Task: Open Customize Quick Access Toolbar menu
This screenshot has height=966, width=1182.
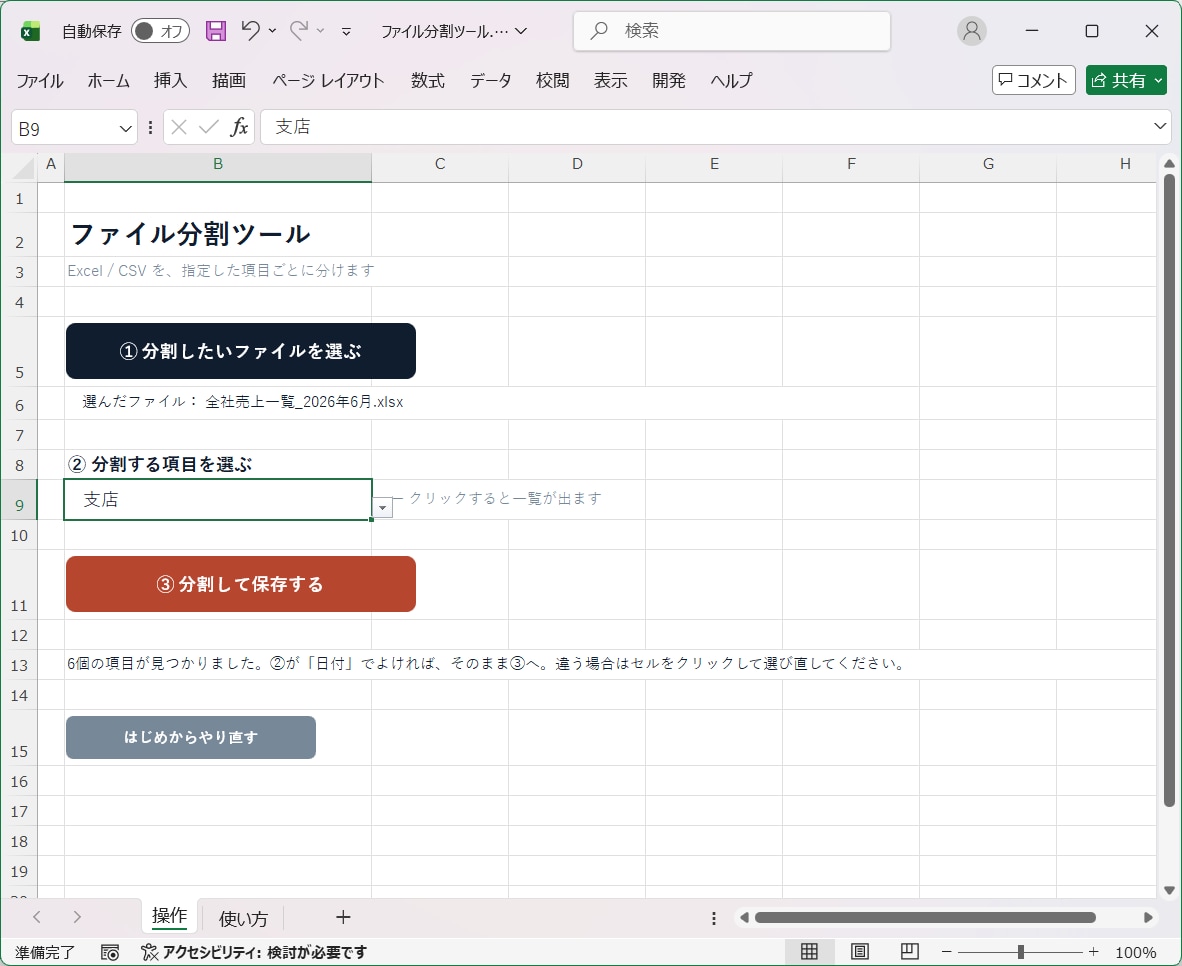Action: 346,31
